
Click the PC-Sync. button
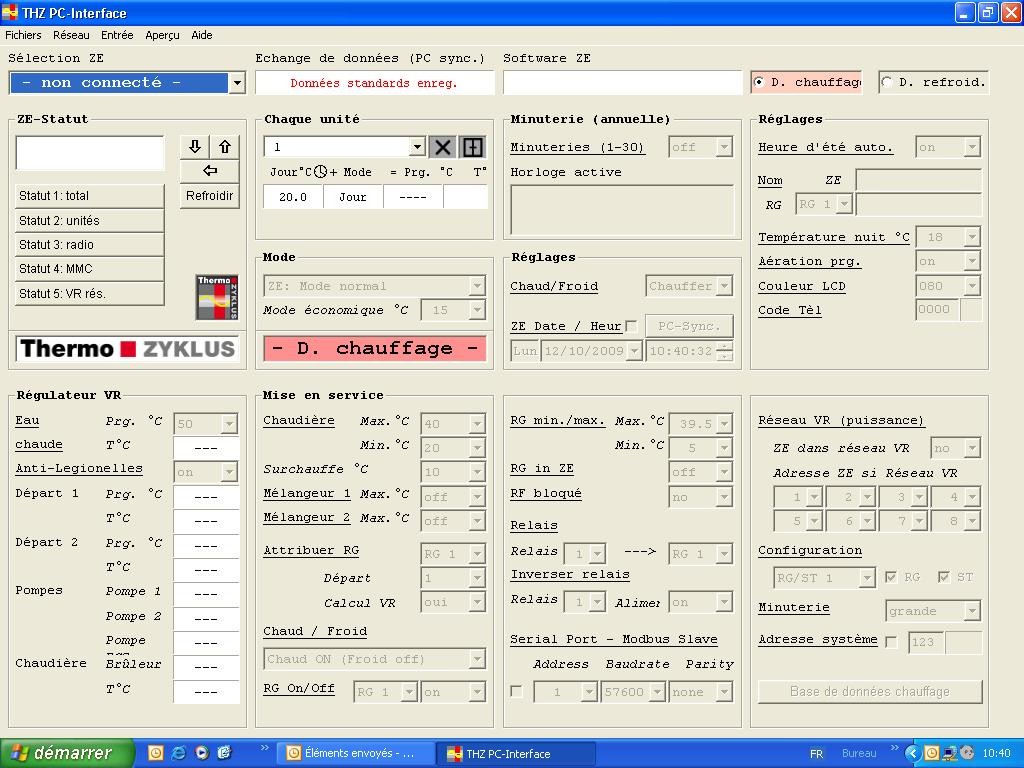click(689, 326)
